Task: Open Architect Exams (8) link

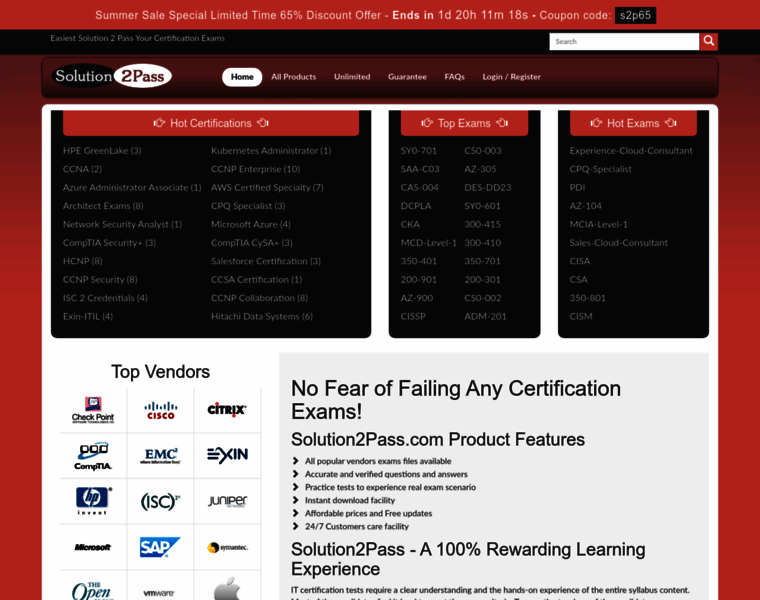Action: click(x=103, y=206)
